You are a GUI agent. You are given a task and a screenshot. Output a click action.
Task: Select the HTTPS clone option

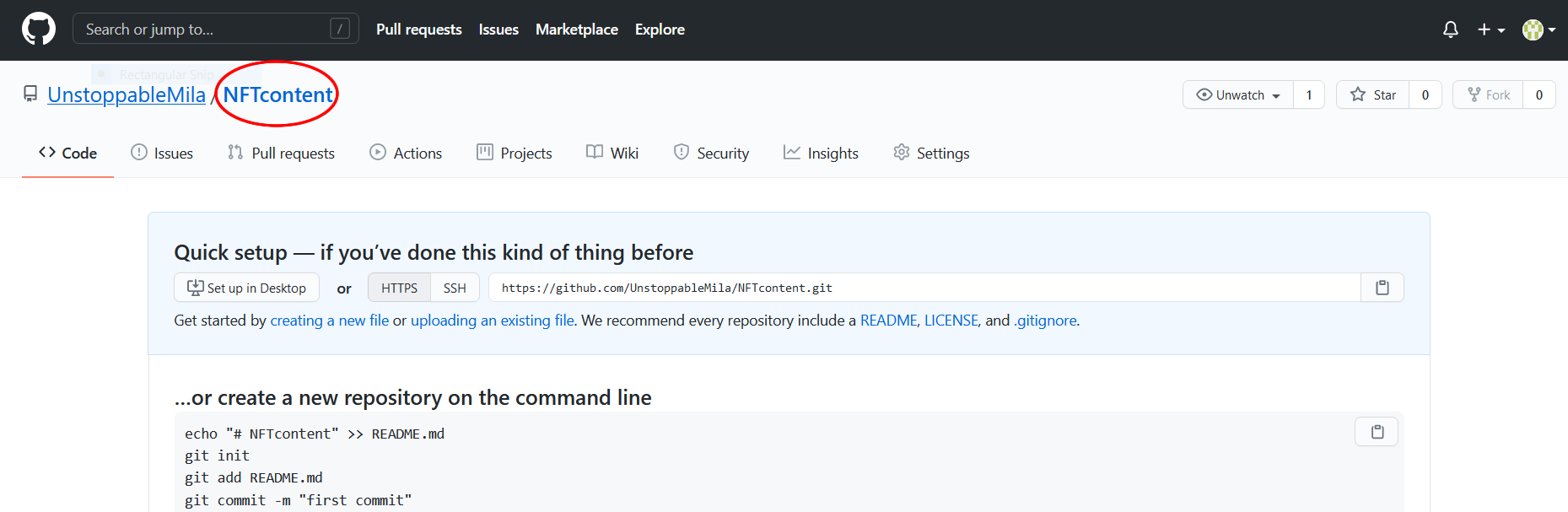pos(399,288)
